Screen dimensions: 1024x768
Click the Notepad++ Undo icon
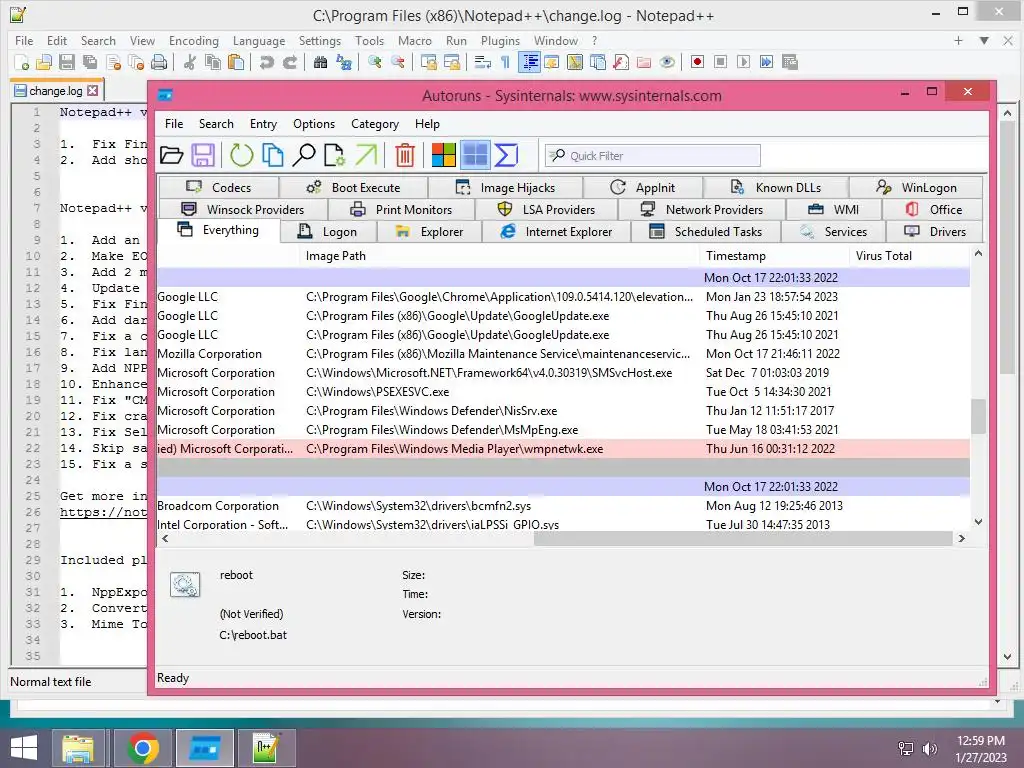[x=266, y=62]
